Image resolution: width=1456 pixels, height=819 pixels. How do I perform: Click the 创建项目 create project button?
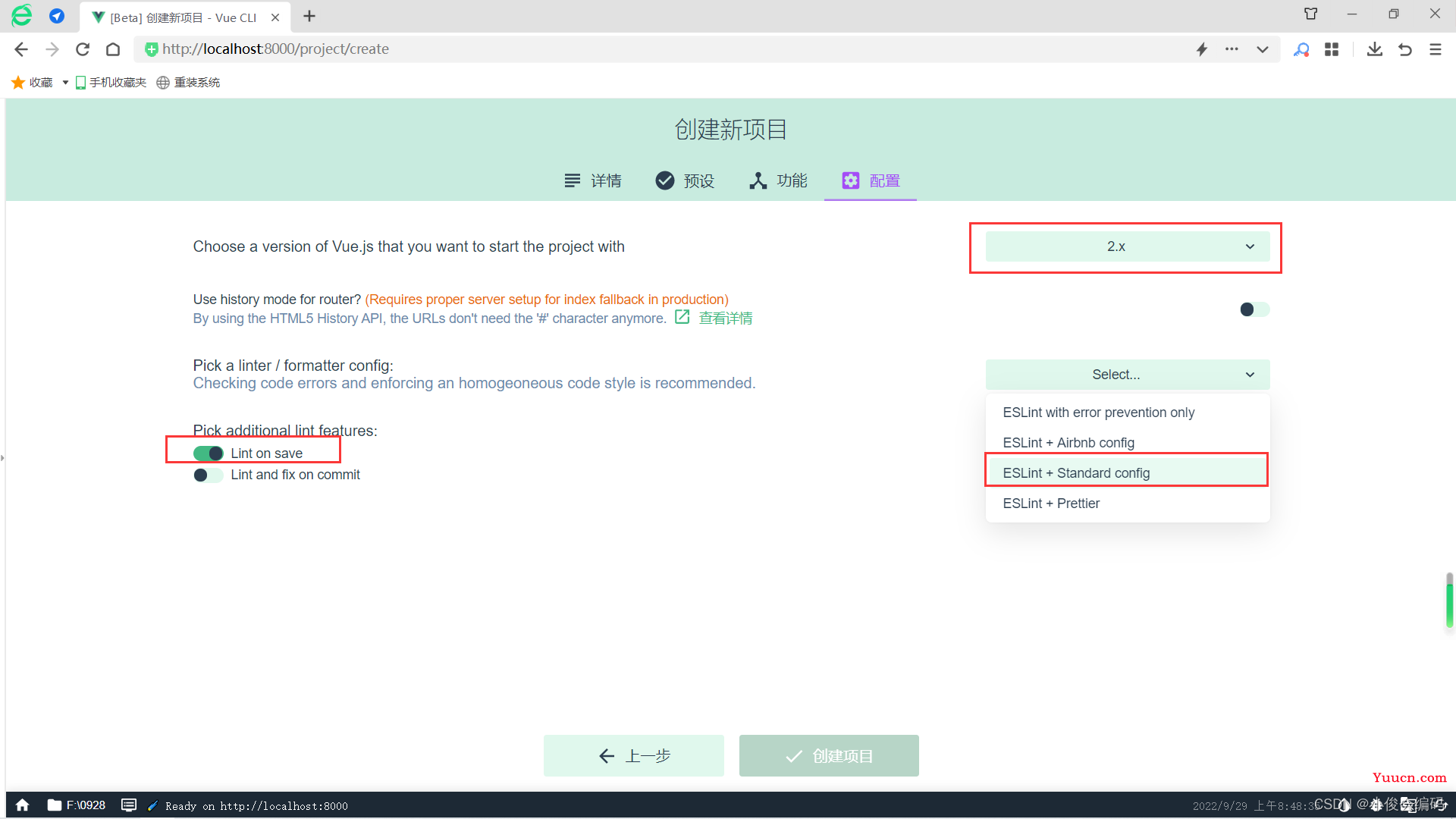point(829,755)
